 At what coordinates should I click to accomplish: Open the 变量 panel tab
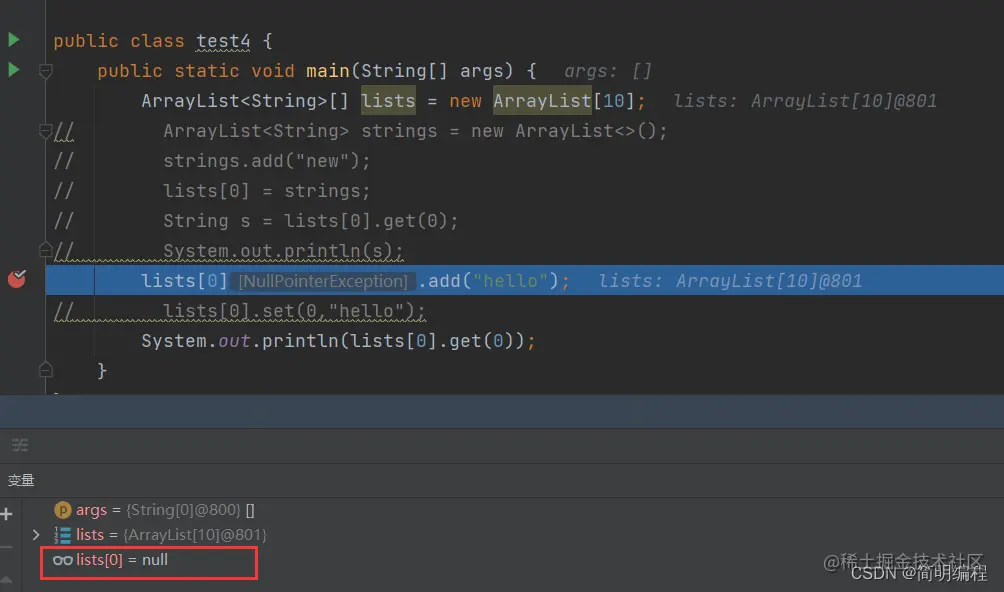tap(21, 480)
